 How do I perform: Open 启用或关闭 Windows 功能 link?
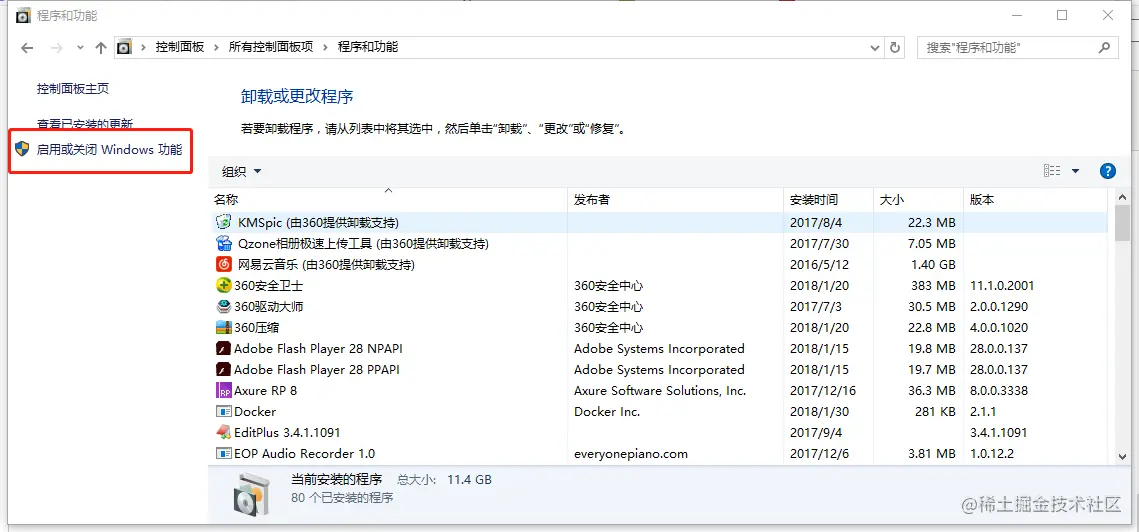pyautogui.click(x=110, y=150)
